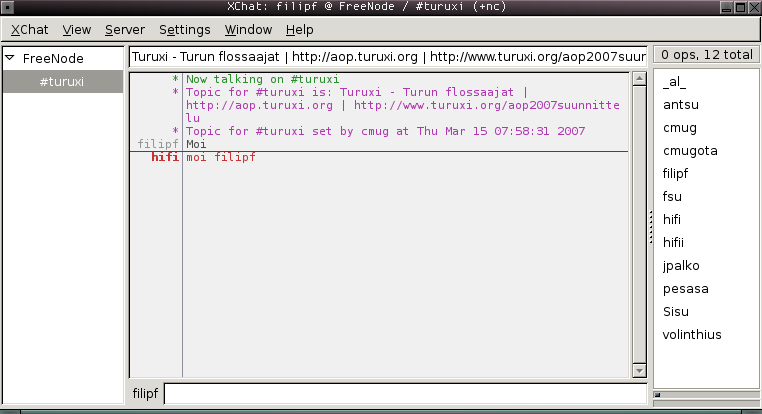Click the lag meter bar under user list
The height and width of the screenshot is (414, 762).
coord(707,395)
